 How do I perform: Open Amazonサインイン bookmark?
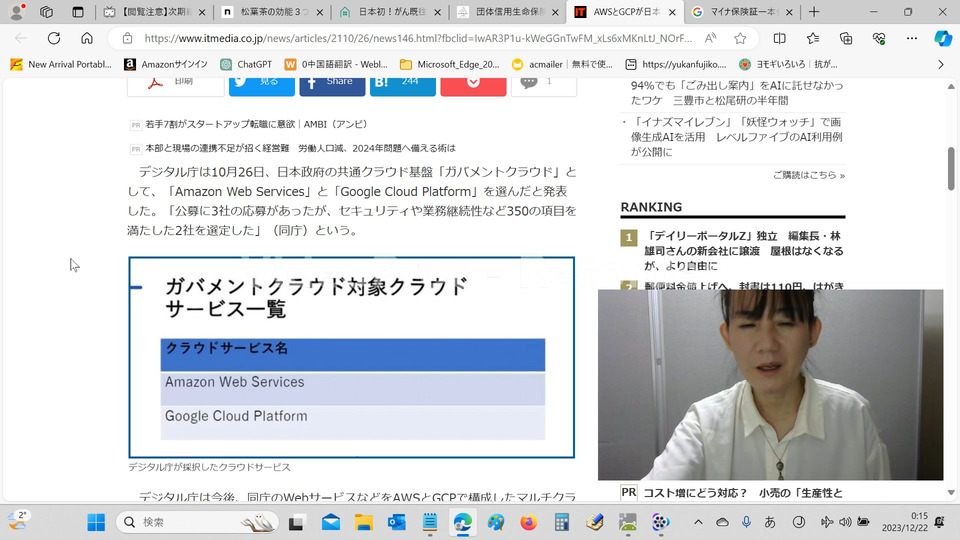point(166,64)
